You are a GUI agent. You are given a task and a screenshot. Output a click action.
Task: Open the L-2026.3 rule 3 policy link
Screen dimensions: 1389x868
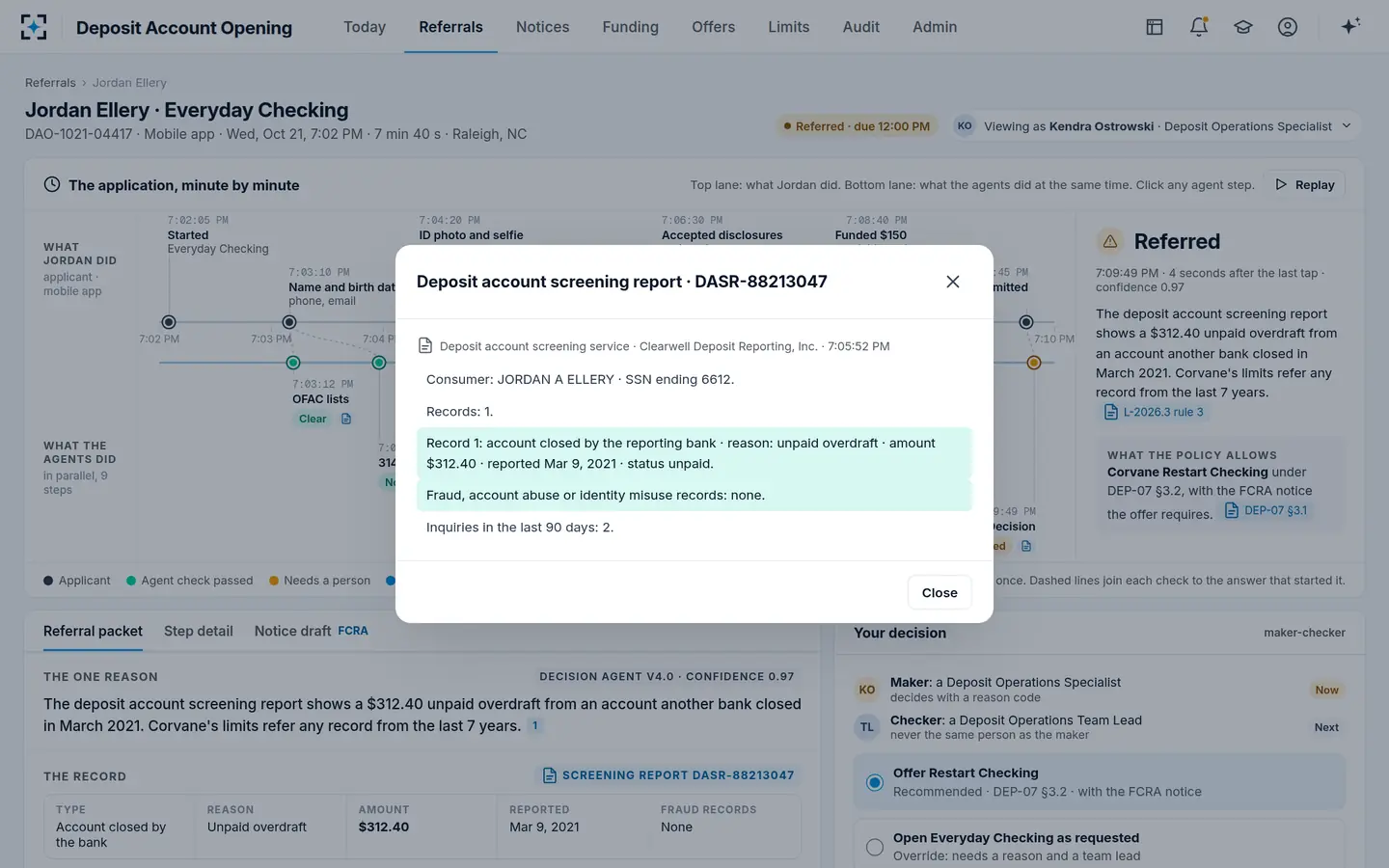pos(1154,412)
